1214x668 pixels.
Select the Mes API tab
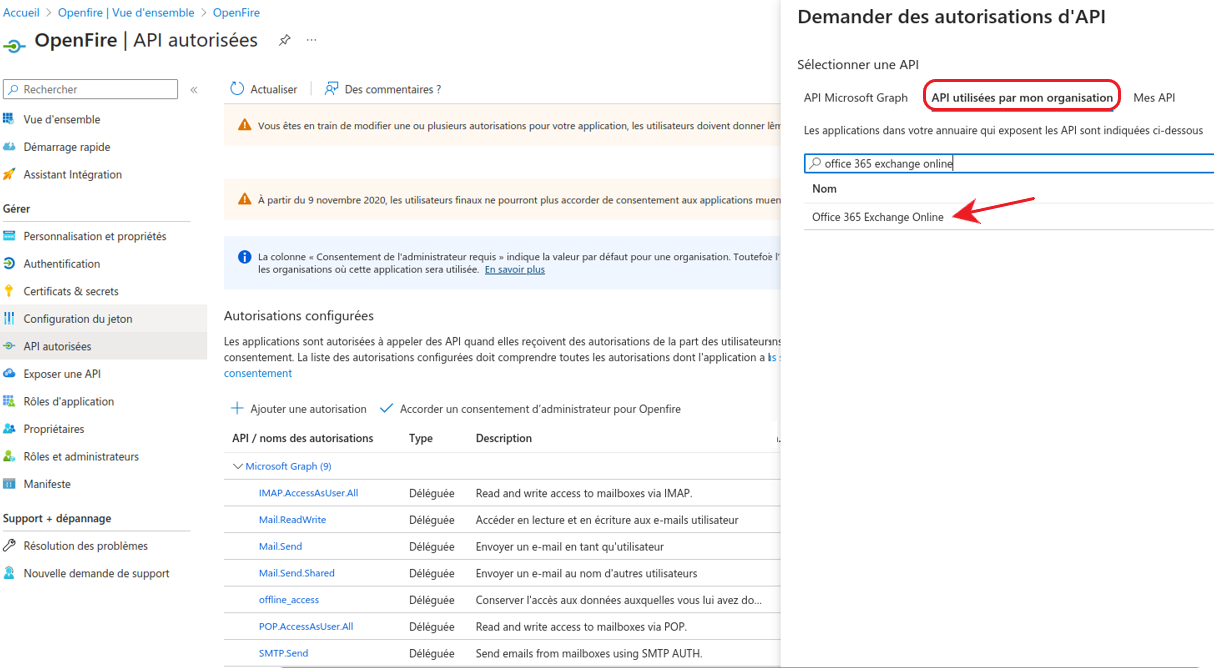[1154, 97]
